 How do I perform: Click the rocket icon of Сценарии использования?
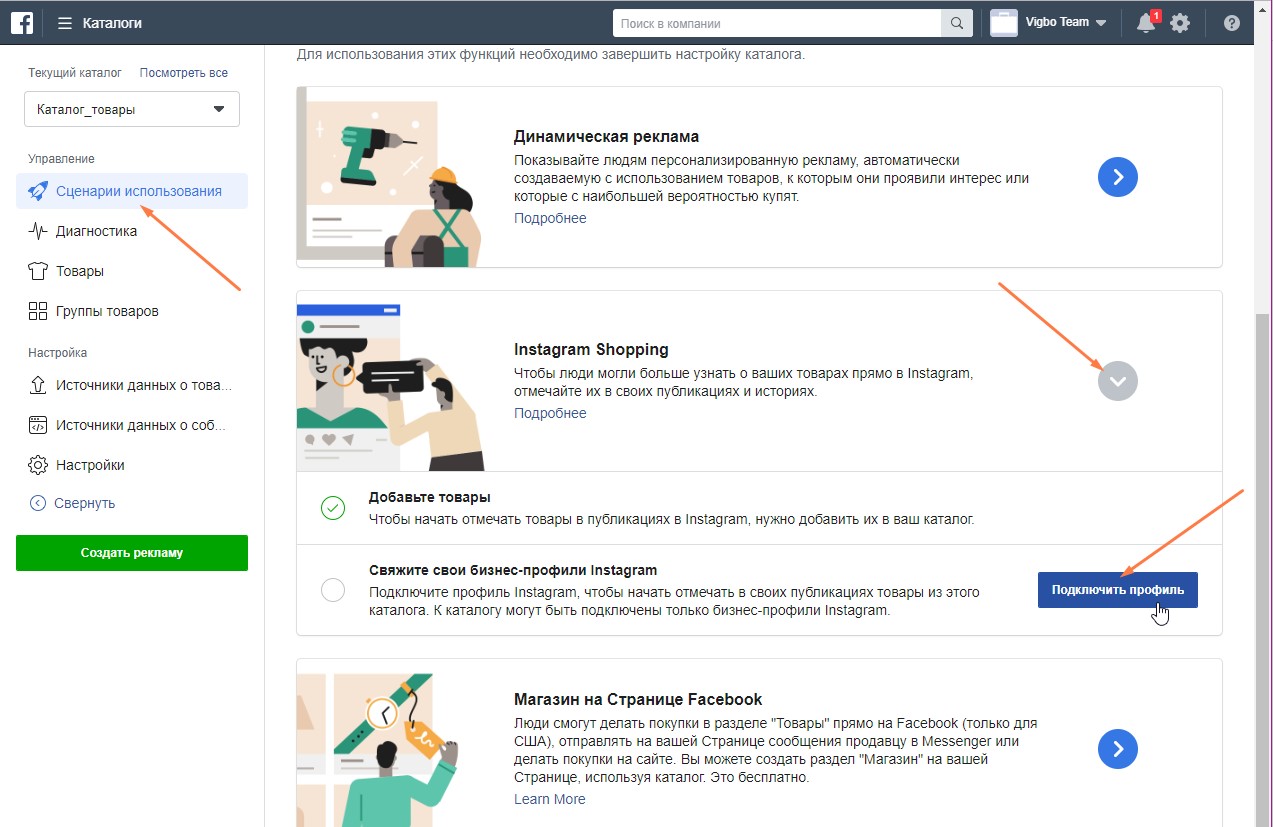[38, 191]
